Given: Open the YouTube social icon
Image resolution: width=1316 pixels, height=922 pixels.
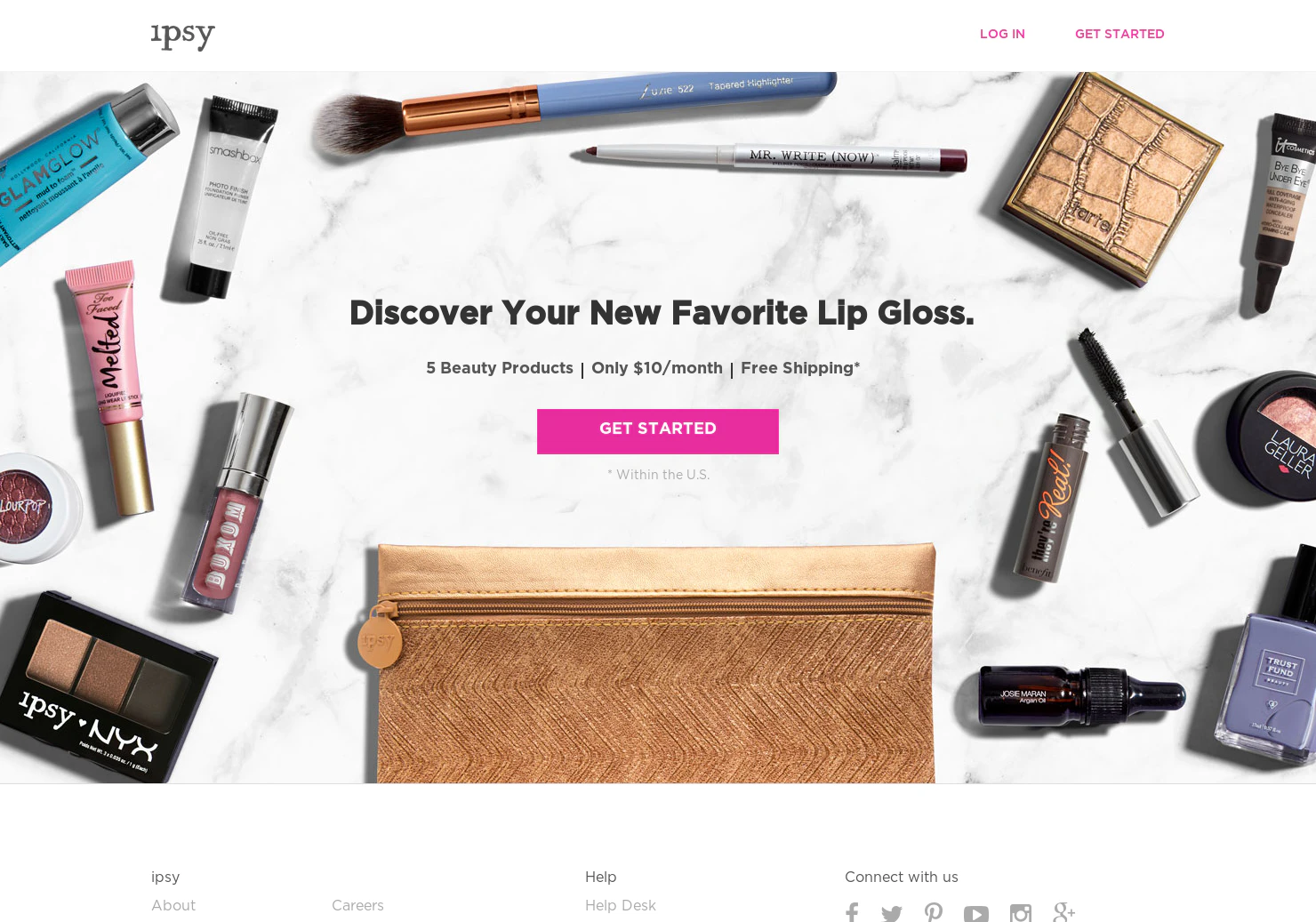Looking at the screenshot, I should 976,913.
